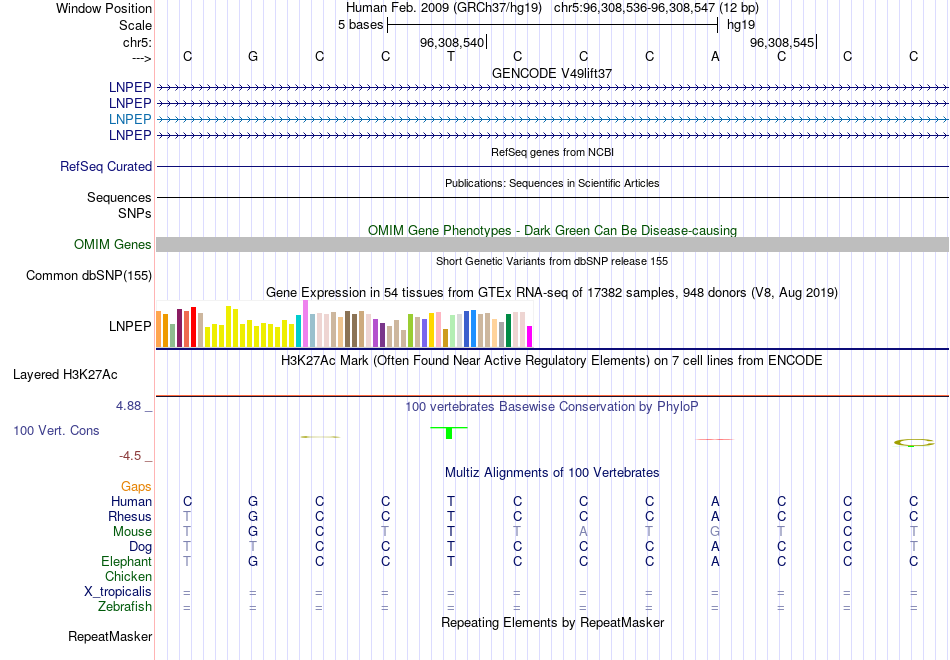Open the H3K27Ac Mark track title
Image resolution: width=950 pixels, height=660 pixels.
pos(552,361)
